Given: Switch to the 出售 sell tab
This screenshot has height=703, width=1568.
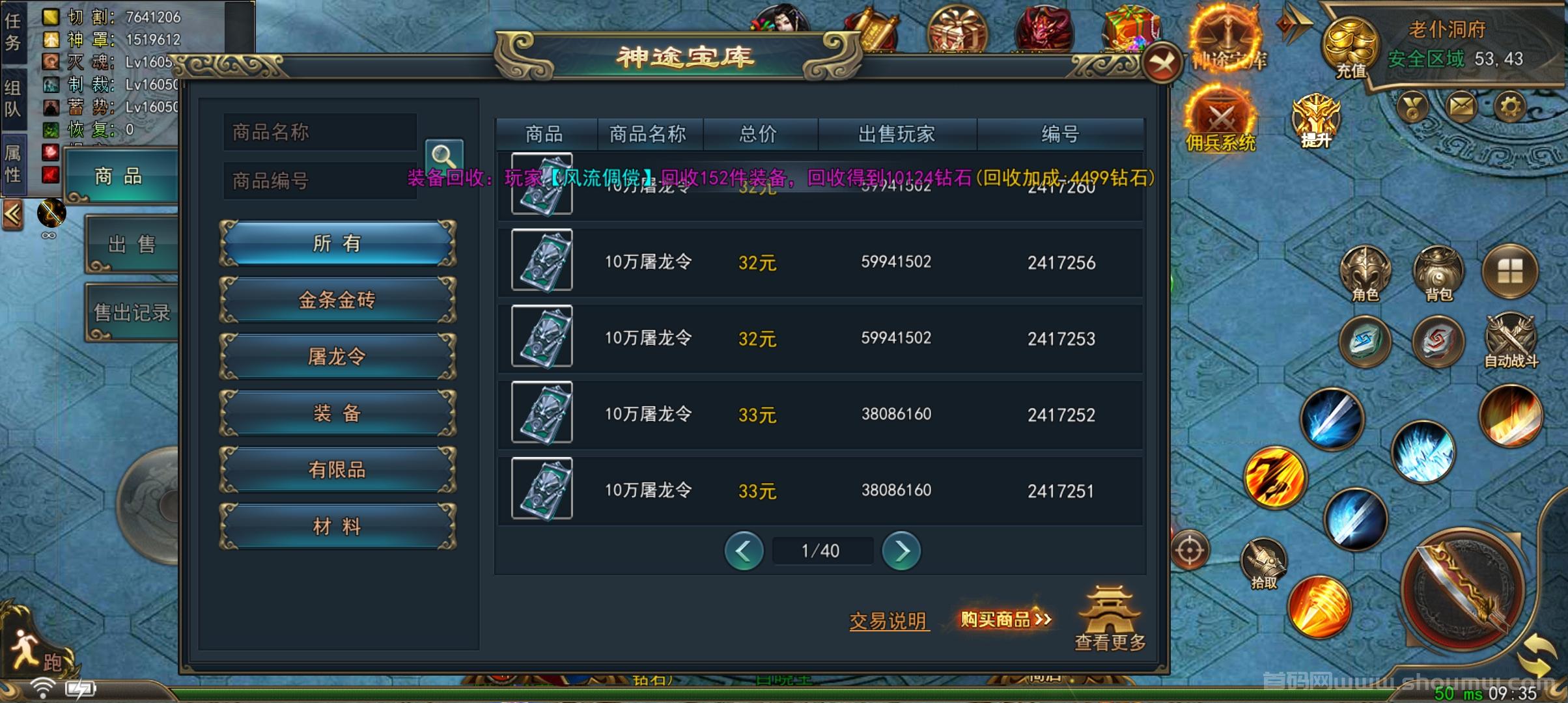Looking at the screenshot, I should [x=132, y=245].
